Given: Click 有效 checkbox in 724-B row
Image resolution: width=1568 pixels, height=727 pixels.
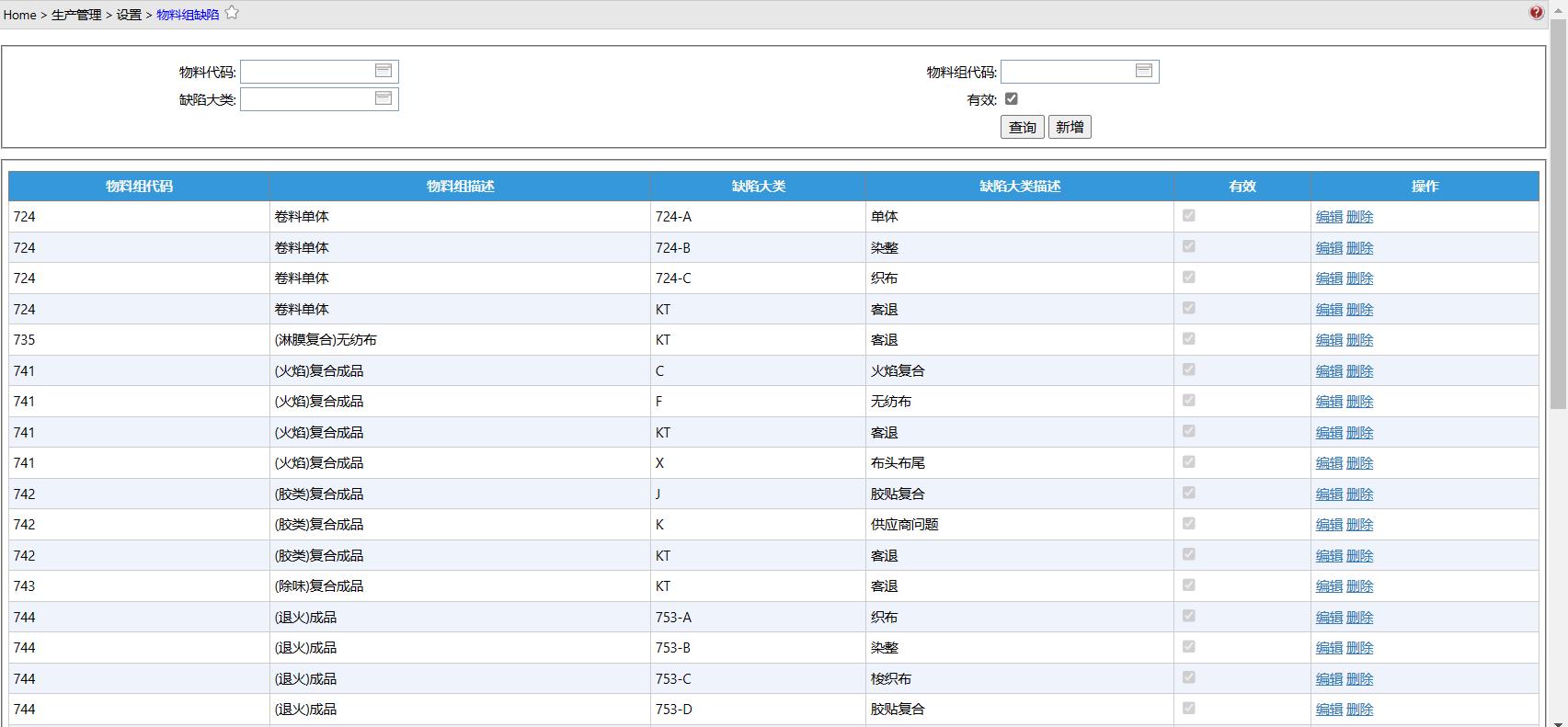Looking at the screenshot, I should point(1189,246).
